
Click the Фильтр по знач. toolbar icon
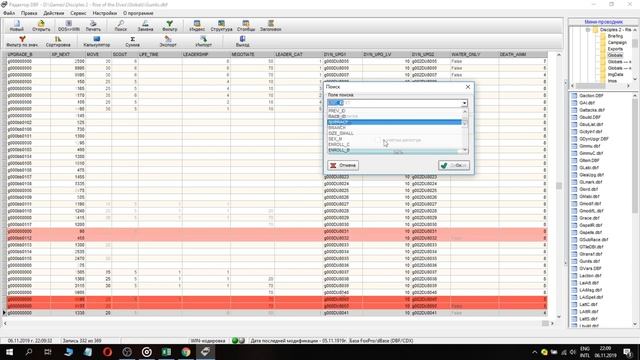22,41
